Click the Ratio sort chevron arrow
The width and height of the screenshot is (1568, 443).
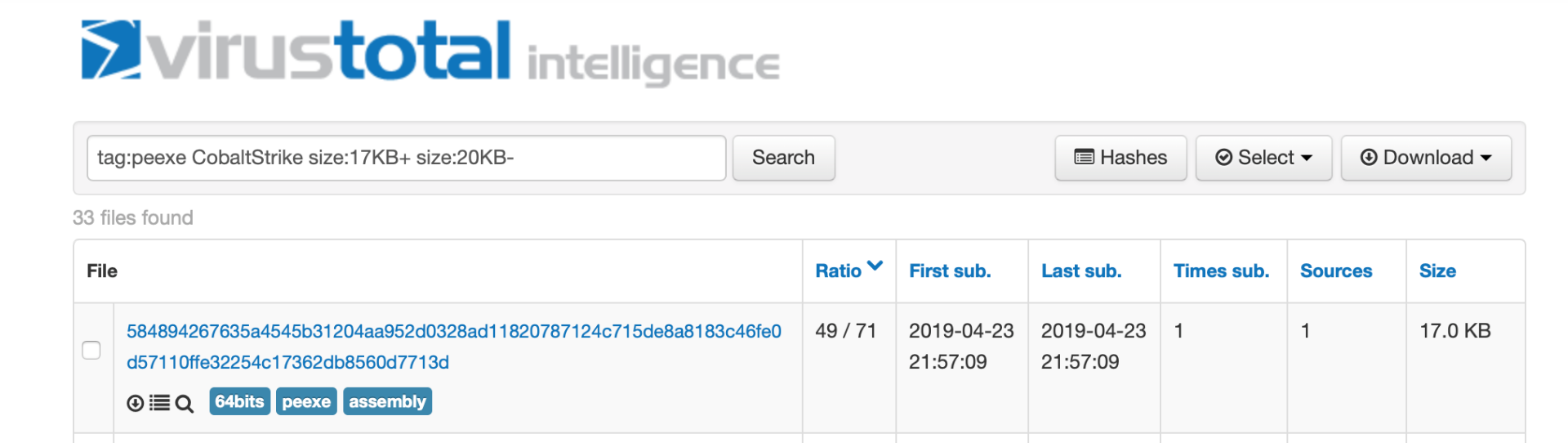tap(875, 266)
